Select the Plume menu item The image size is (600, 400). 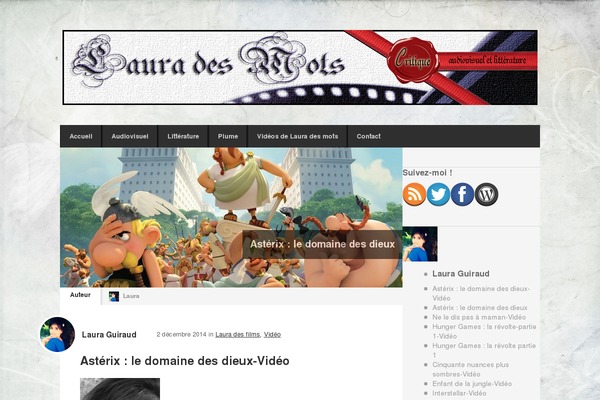pyautogui.click(x=228, y=136)
